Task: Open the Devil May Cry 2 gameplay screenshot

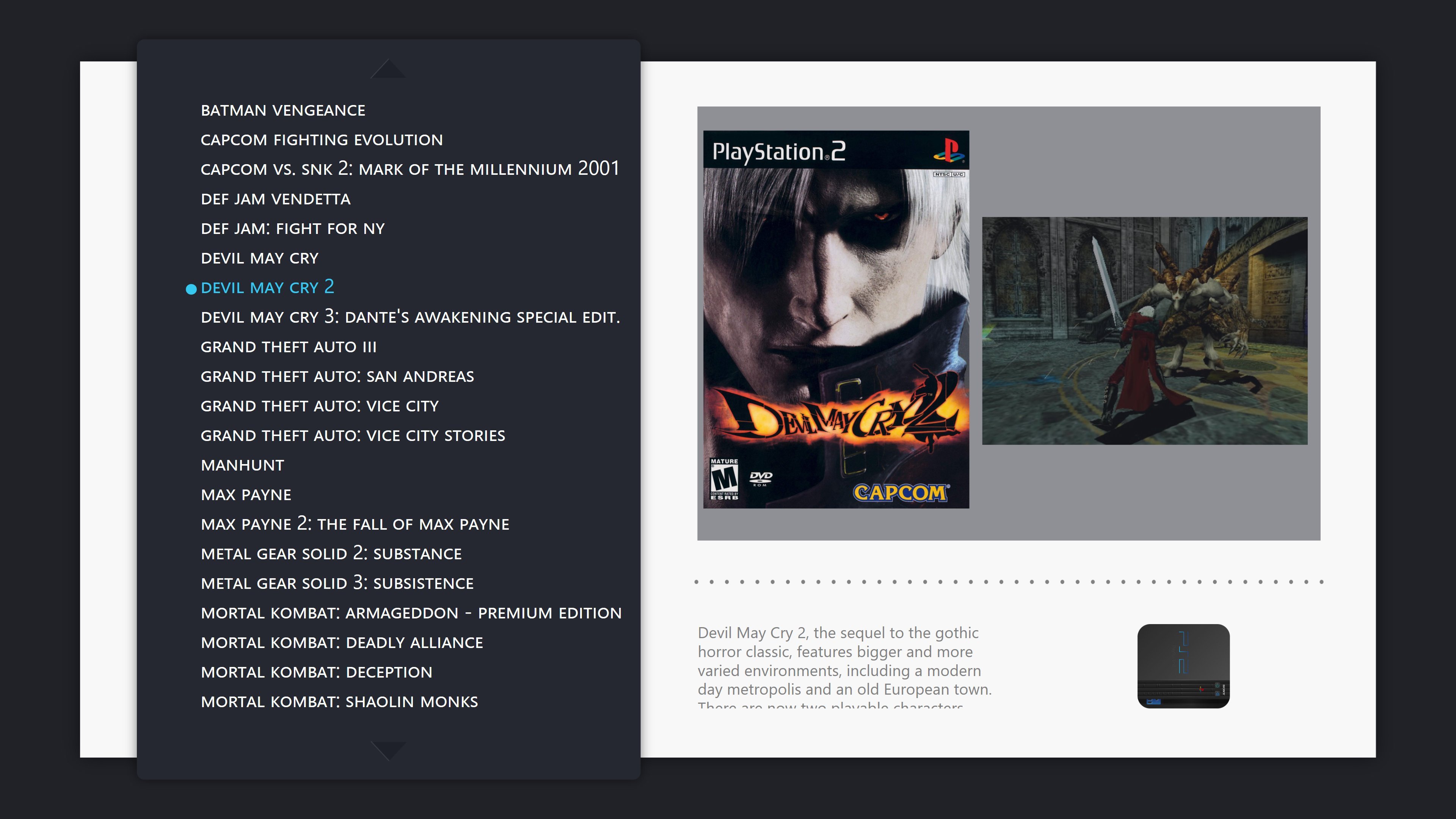Action: click(x=1145, y=331)
